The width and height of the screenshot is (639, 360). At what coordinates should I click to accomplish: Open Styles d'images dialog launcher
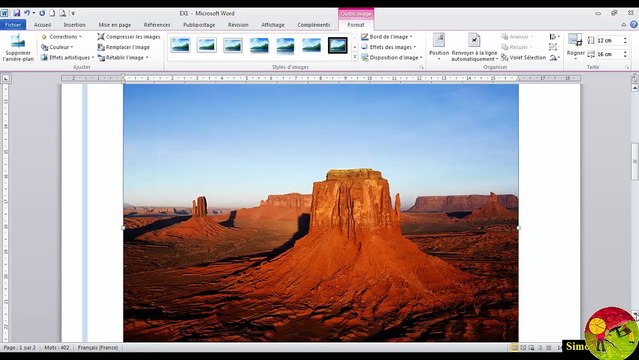422,67
